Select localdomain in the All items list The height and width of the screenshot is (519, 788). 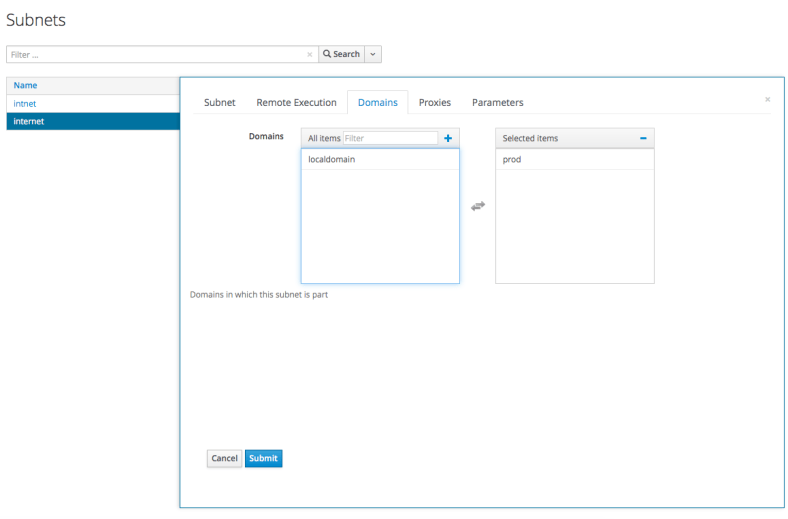click(331, 159)
